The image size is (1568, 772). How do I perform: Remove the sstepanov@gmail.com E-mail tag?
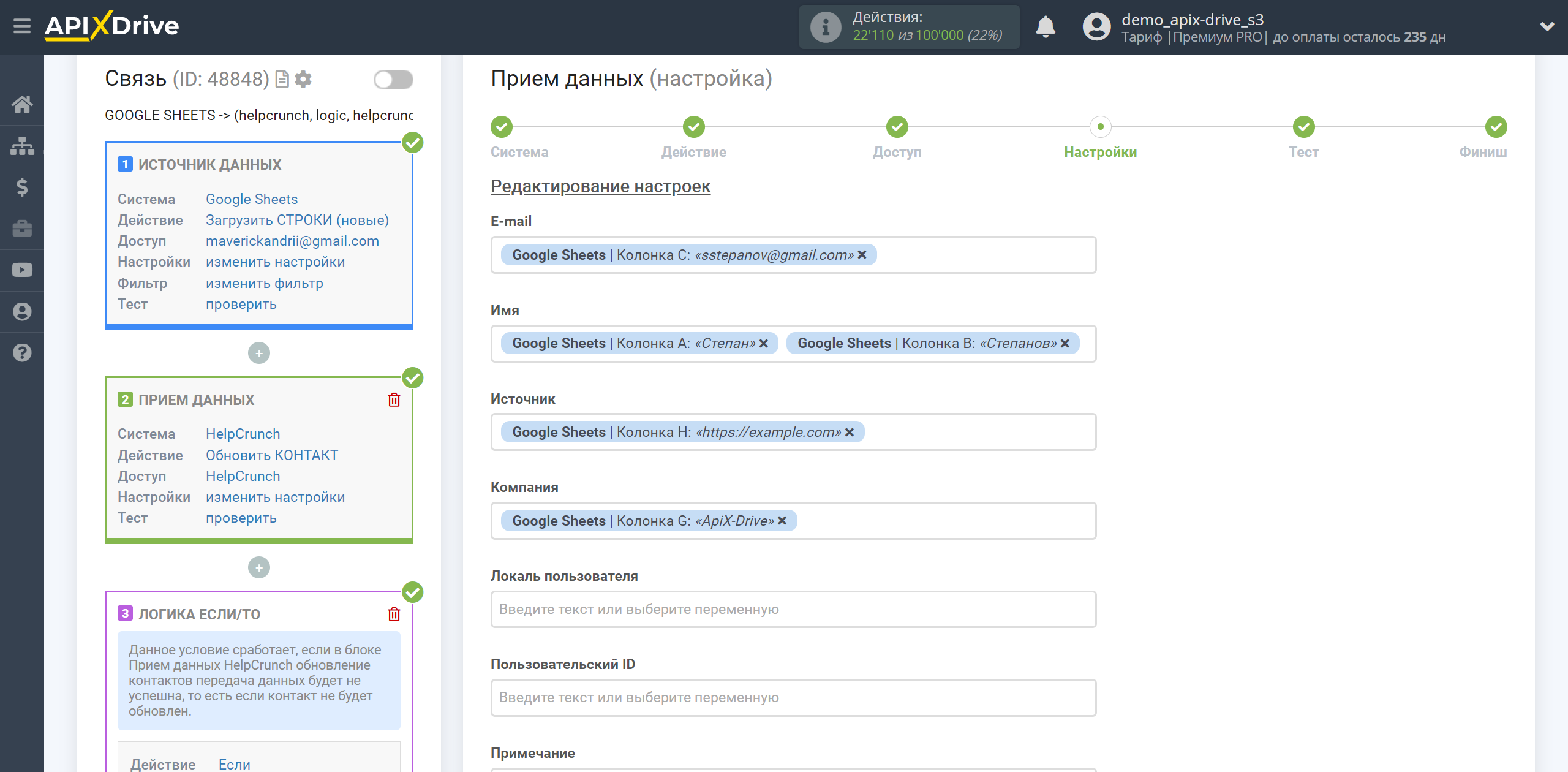point(862,255)
